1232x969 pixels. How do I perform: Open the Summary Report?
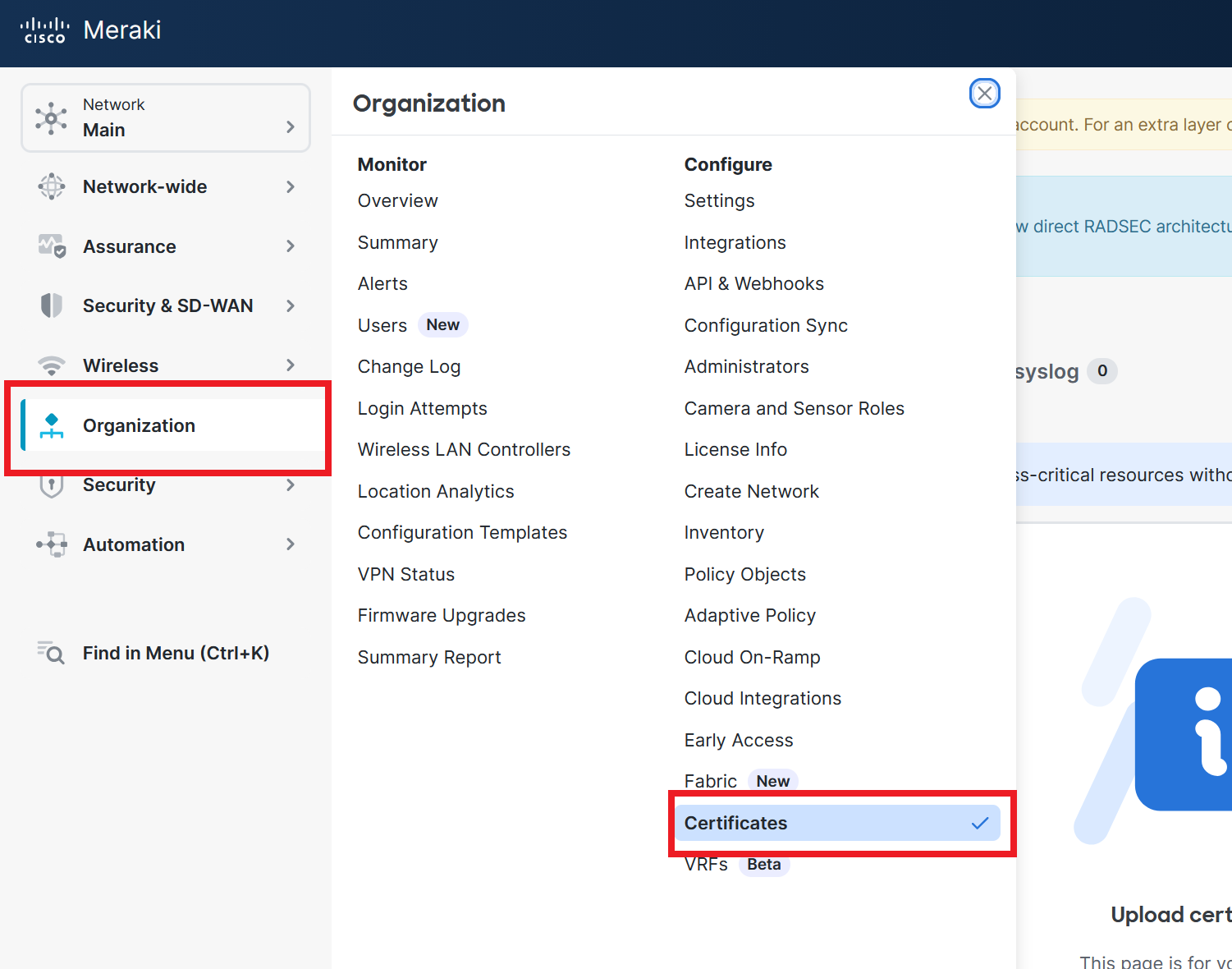pos(429,657)
